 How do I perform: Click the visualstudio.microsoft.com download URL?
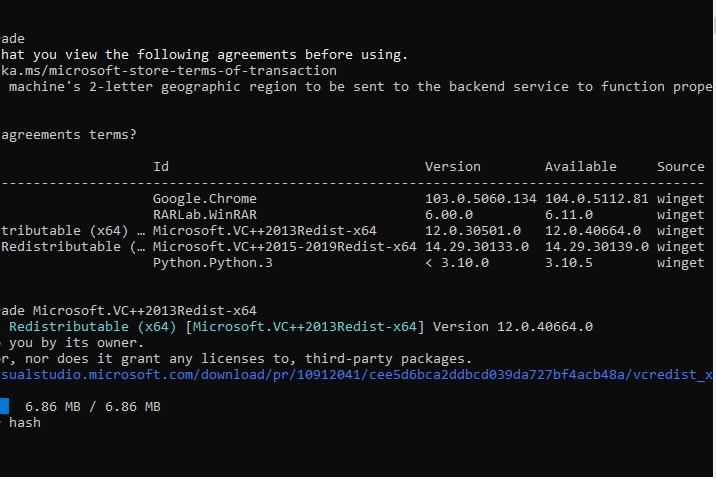[356, 375]
